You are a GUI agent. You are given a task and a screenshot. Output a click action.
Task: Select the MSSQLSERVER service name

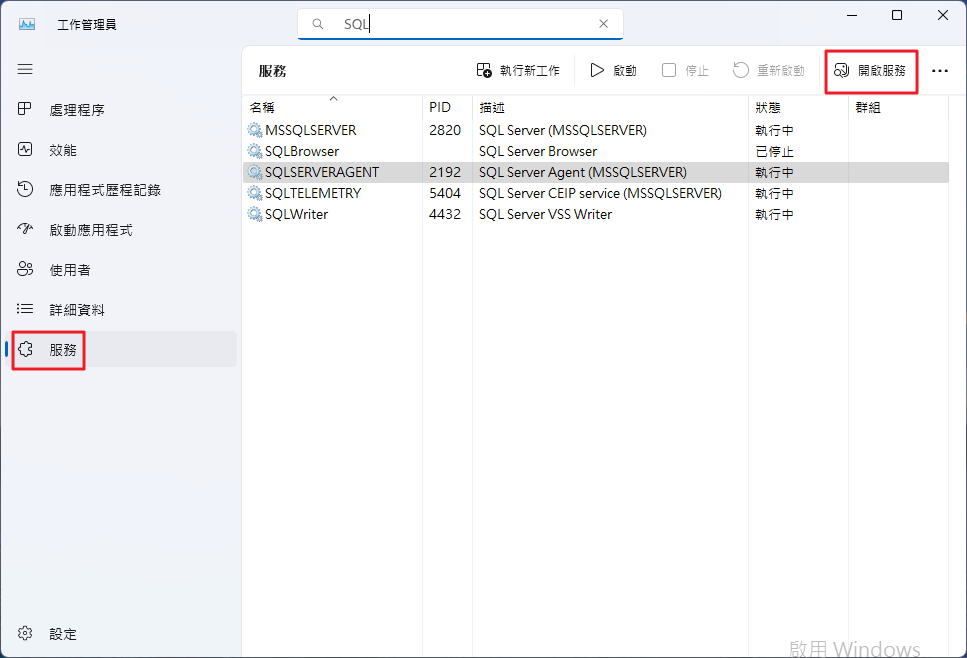pos(311,130)
